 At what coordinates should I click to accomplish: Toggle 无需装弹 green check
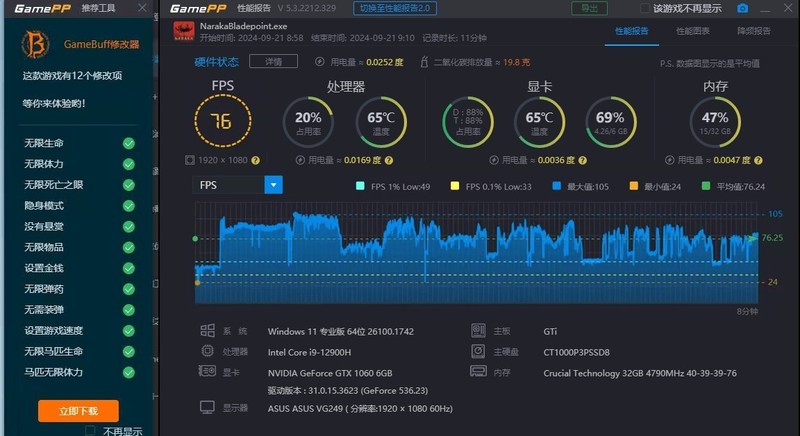[x=129, y=310]
